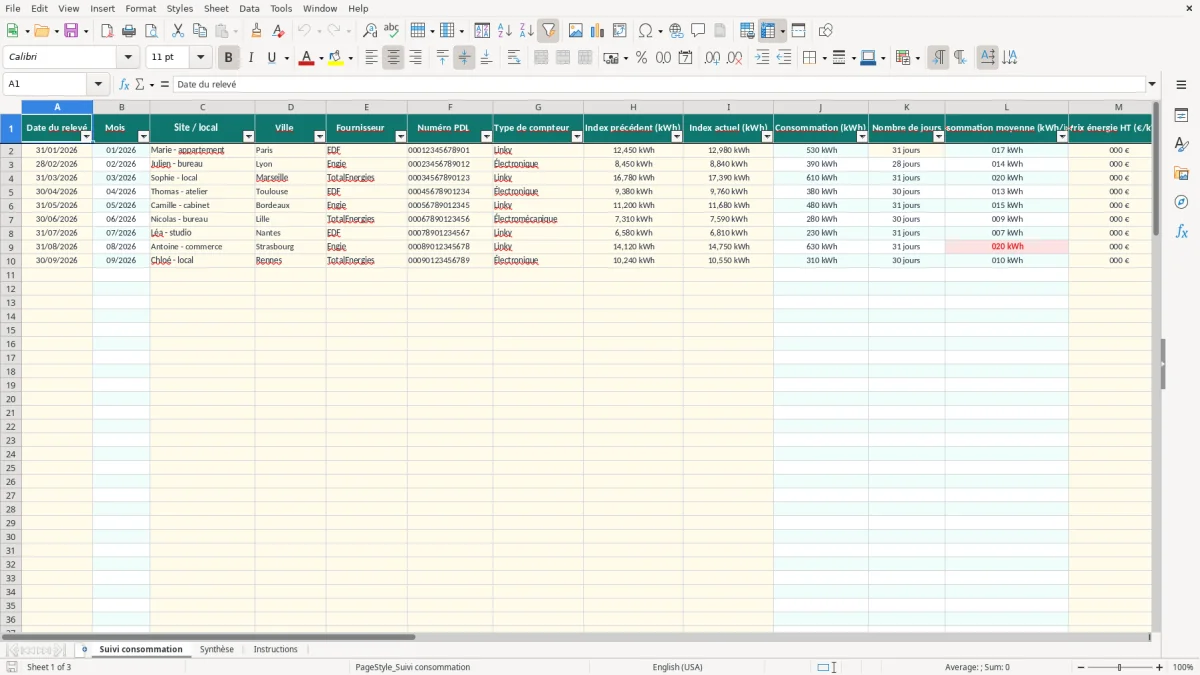Click the Font Color red A swatch

[x=307, y=58]
